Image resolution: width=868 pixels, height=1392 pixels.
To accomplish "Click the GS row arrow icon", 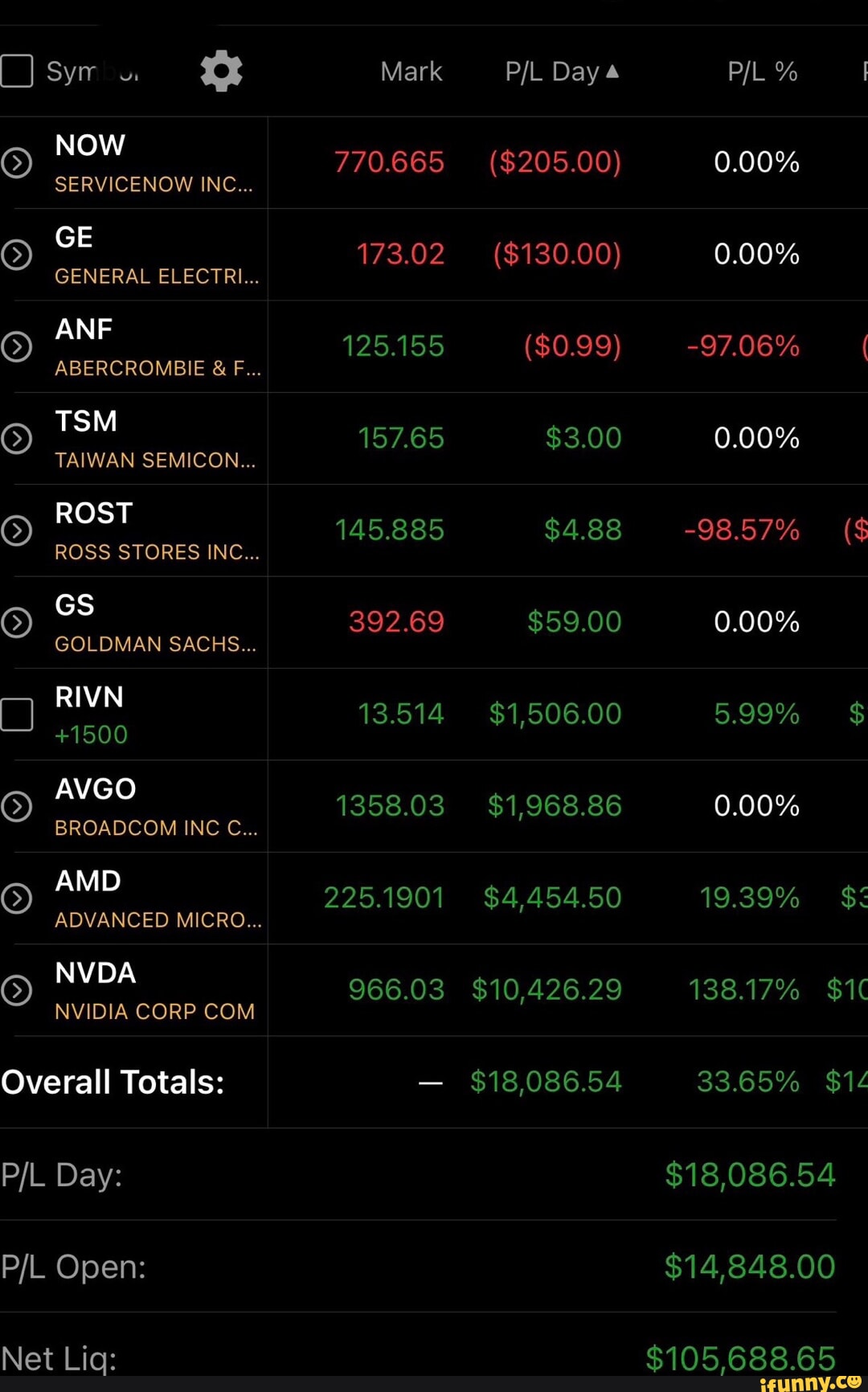I will [x=16, y=622].
